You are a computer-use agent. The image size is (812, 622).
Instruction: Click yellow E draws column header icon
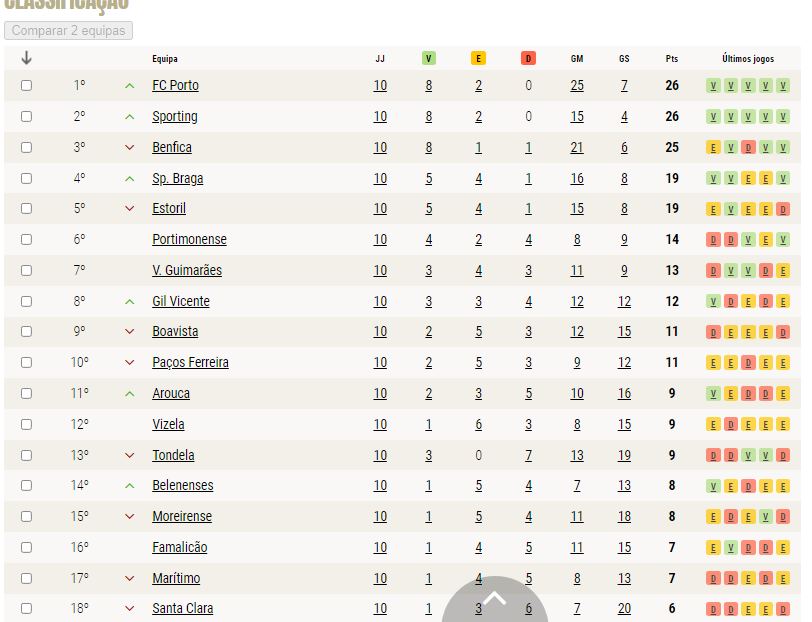pyautogui.click(x=478, y=59)
